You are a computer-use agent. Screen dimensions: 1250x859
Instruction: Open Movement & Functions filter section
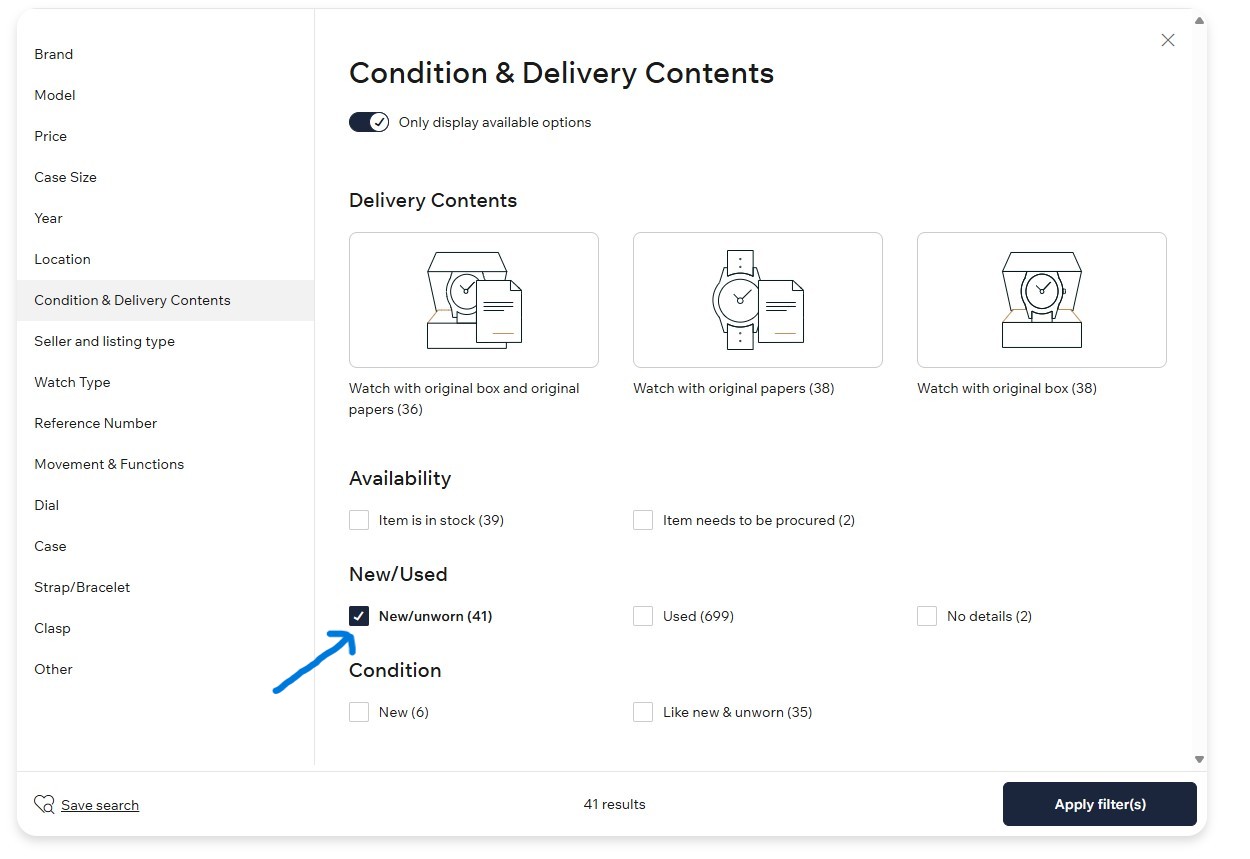point(109,464)
